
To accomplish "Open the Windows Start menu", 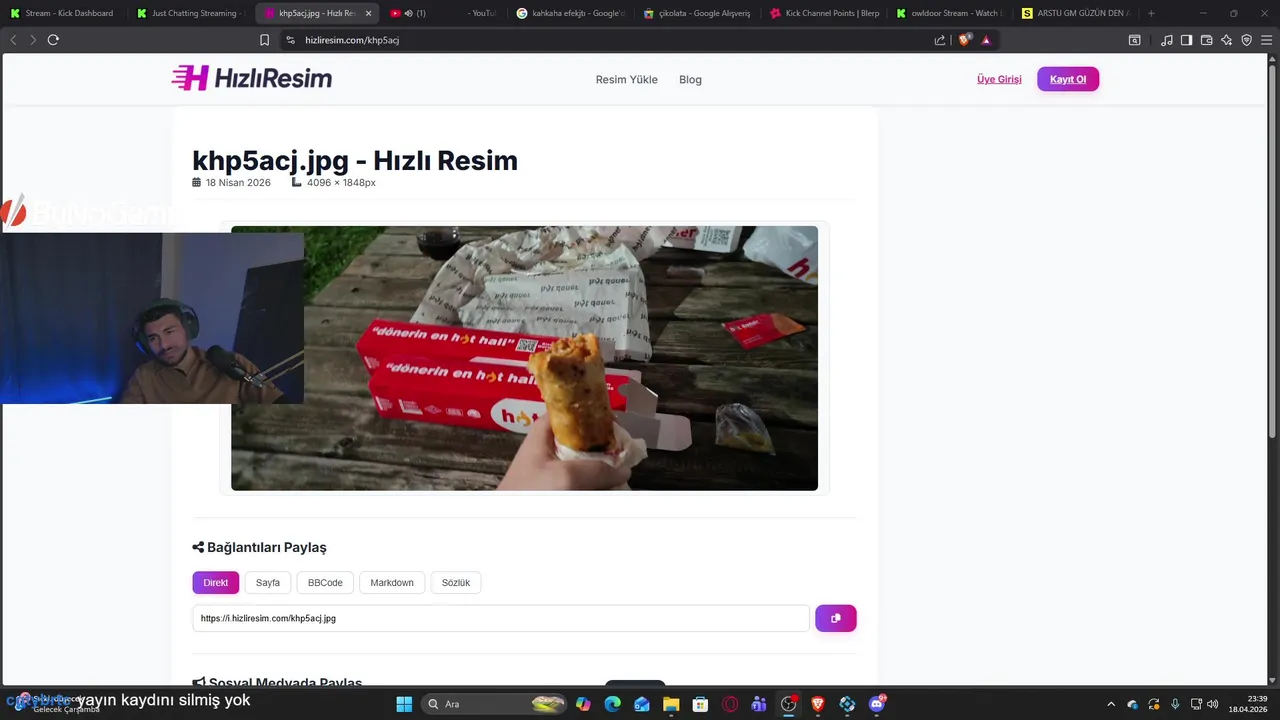I will click(404, 704).
